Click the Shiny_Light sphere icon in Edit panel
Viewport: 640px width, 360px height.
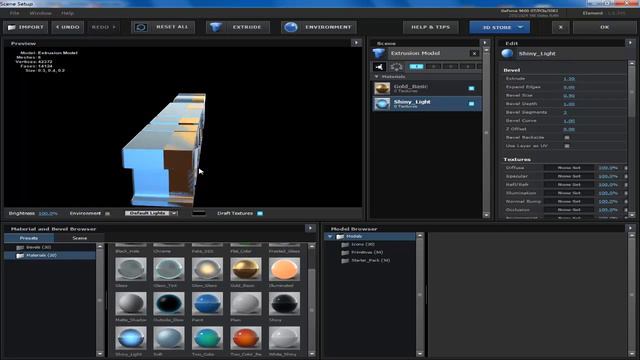click(507, 53)
